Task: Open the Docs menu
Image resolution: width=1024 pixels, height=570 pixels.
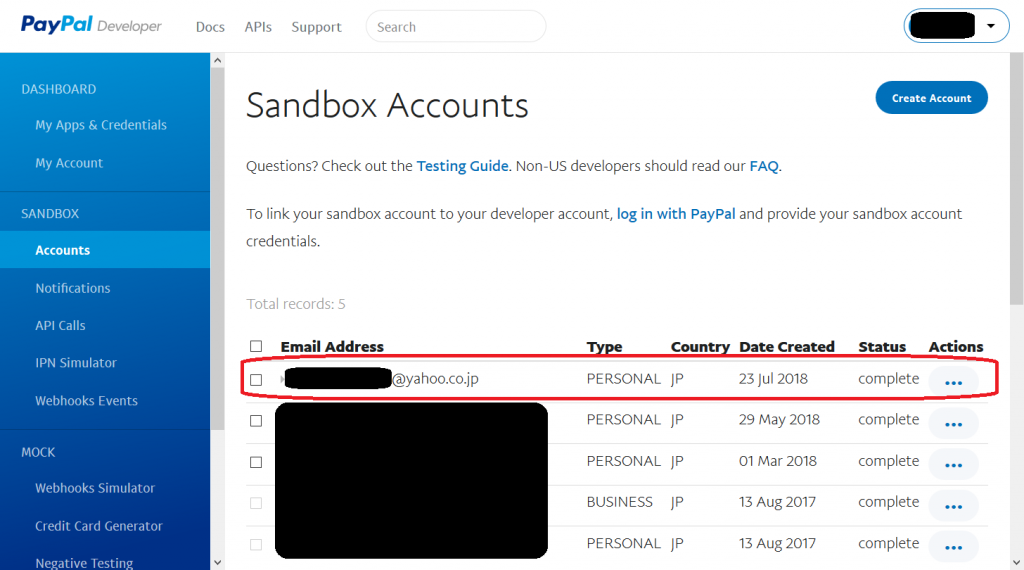Action: pos(210,27)
